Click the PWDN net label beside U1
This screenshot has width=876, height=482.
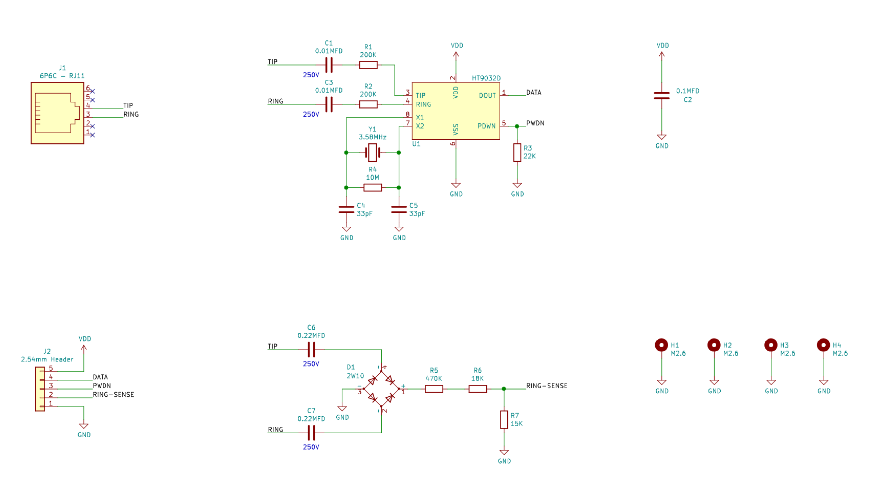pyautogui.click(x=535, y=122)
